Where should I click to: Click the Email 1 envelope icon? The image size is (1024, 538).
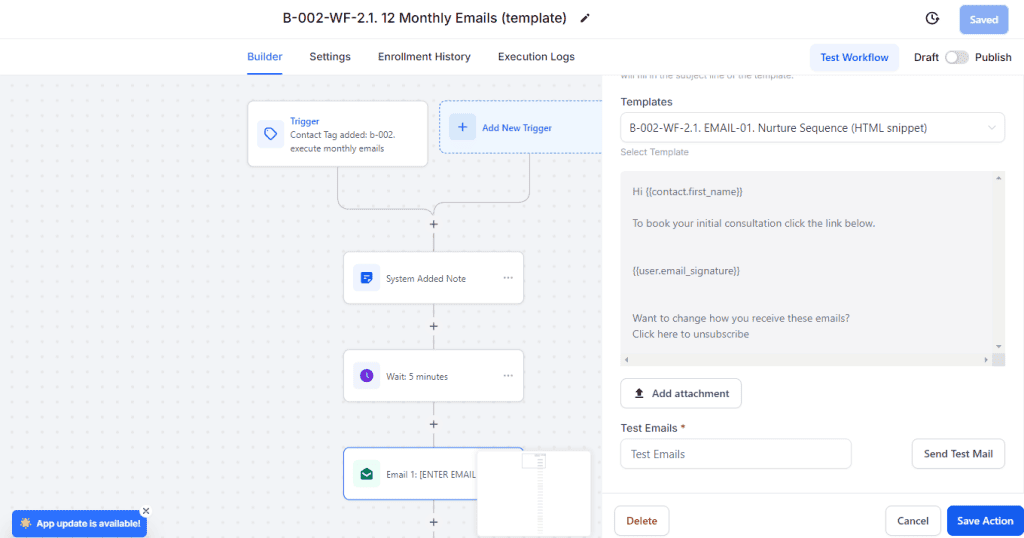[x=366, y=474]
